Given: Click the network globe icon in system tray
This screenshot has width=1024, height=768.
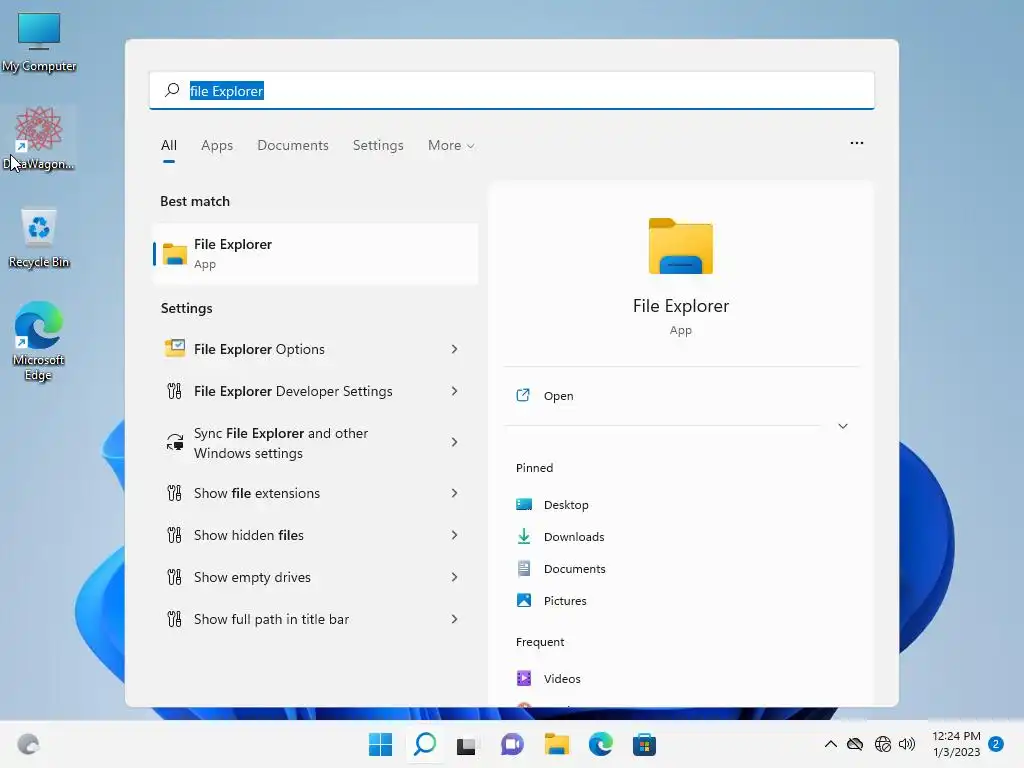Looking at the screenshot, I should pyautogui.click(x=882, y=744).
